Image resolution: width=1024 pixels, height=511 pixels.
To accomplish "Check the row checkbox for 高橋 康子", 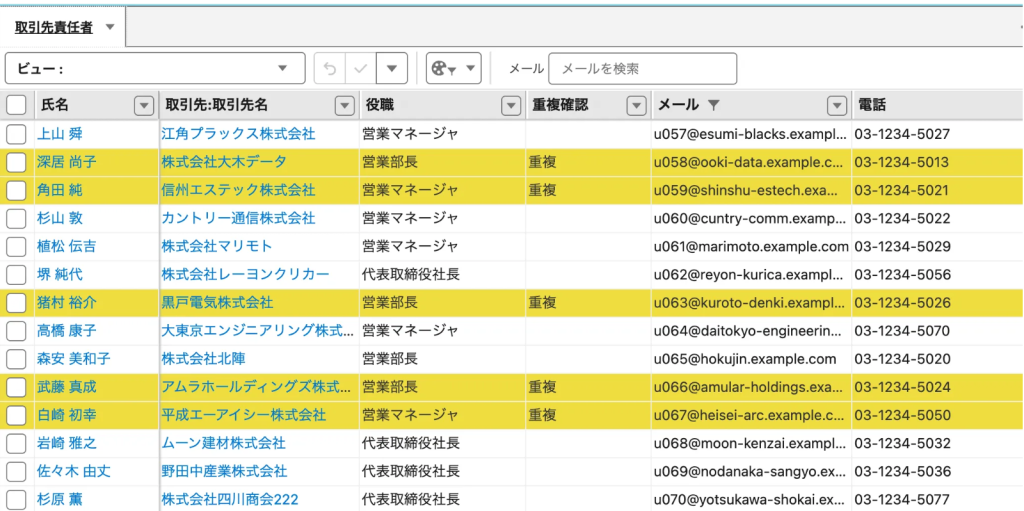I will pos(16,331).
